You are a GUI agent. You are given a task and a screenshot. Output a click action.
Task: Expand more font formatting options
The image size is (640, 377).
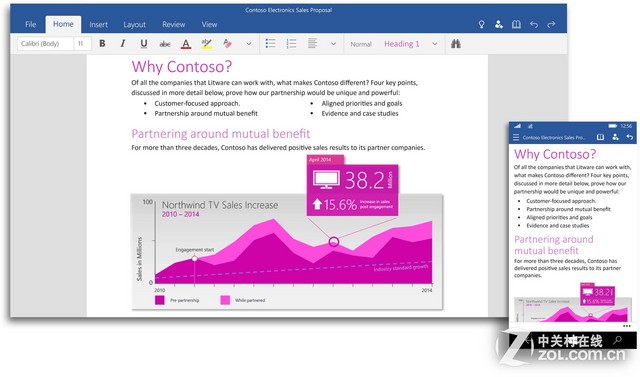tap(249, 44)
